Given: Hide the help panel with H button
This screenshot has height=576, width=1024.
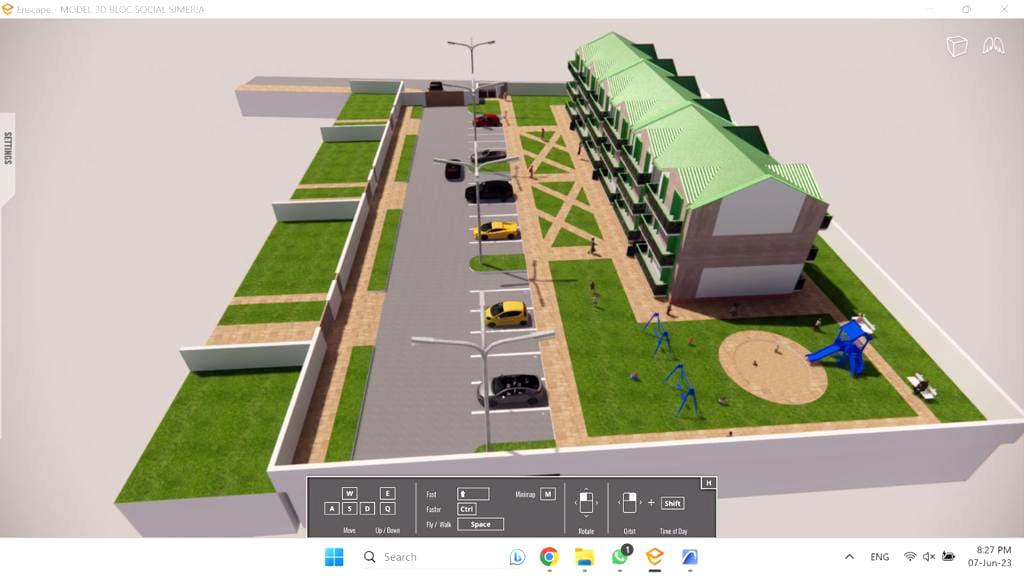Looking at the screenshot, I should coord(708,484).
